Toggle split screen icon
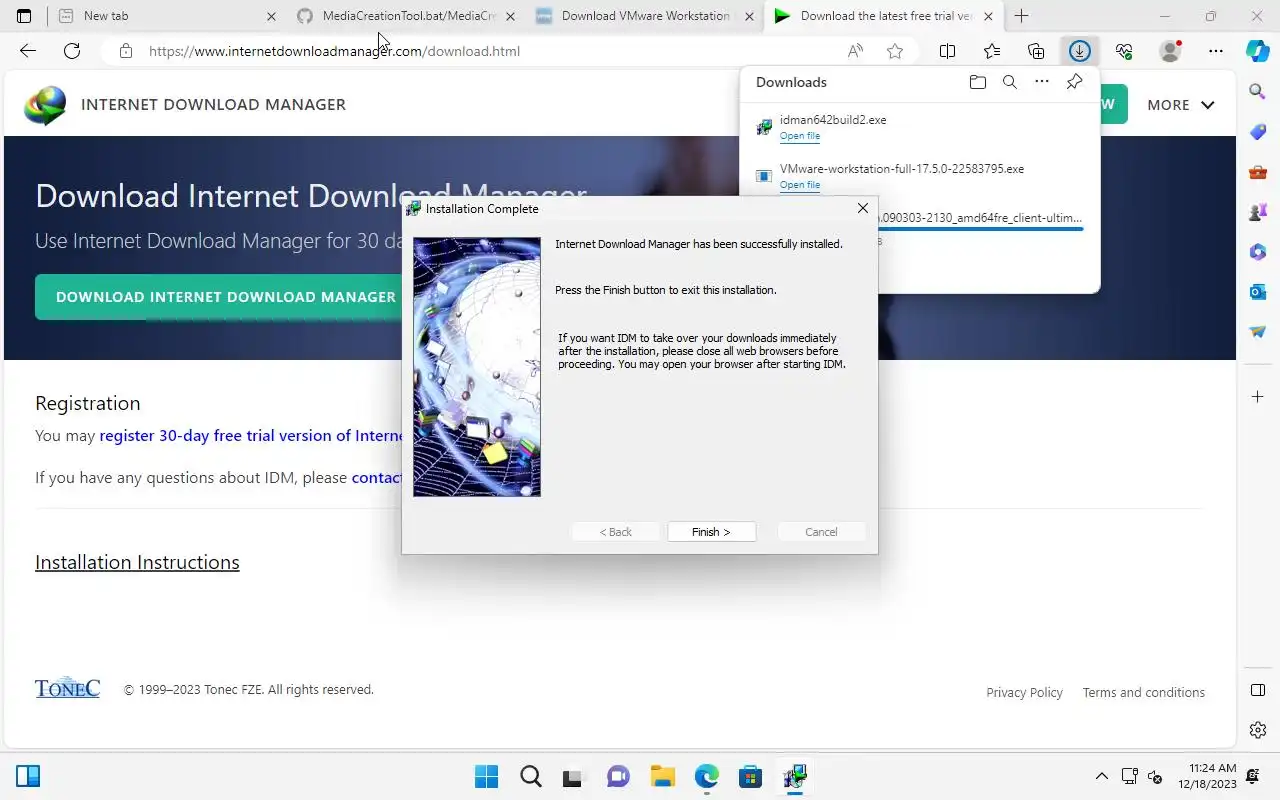The image size is (1280, 800). pos(947,51)
